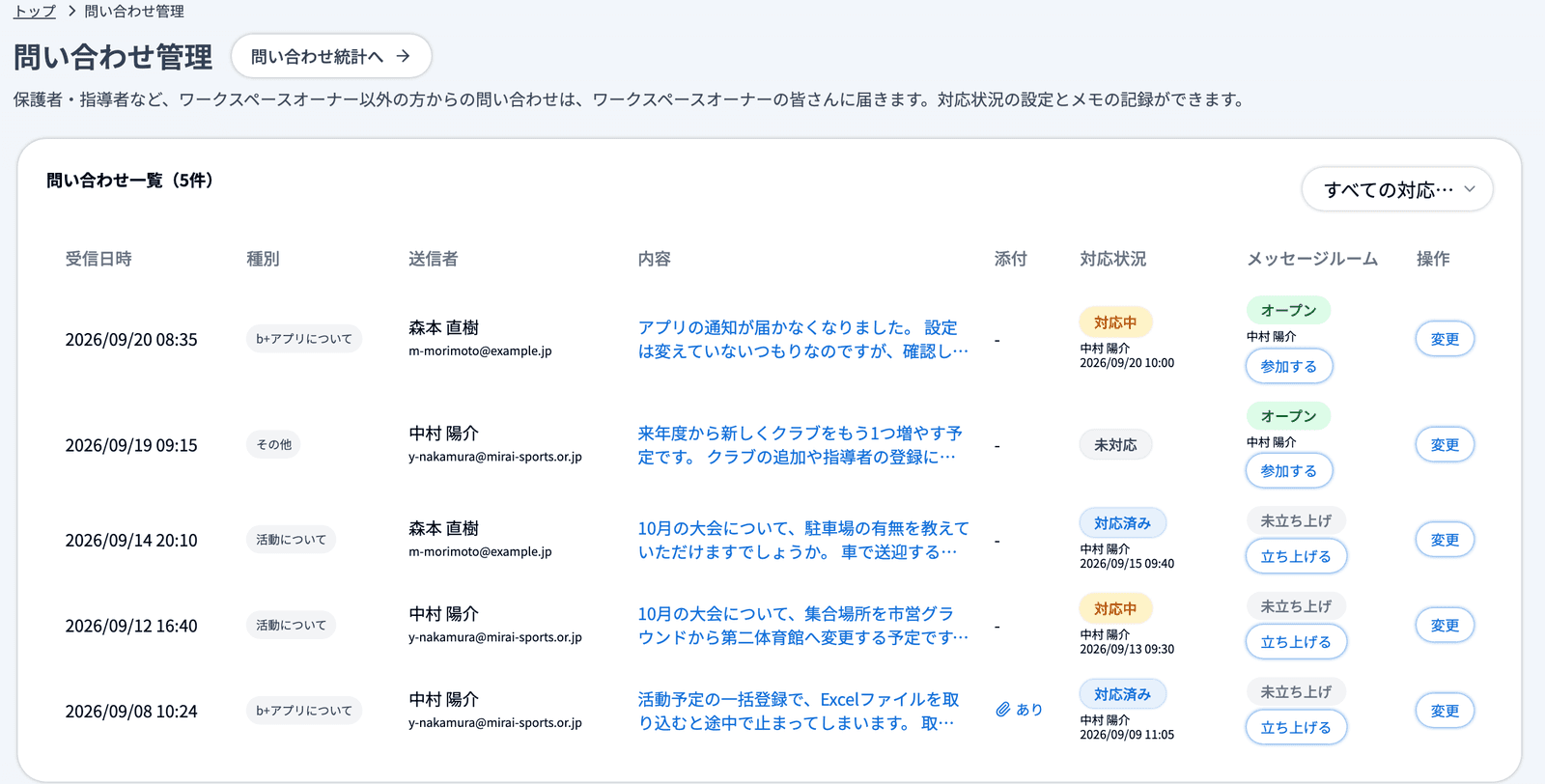Click 立ち上げる for the 2026/09/12 inquiry
Viewport: 1545px width, 784px height.
pyautogui.click(x=1296, y=642)
